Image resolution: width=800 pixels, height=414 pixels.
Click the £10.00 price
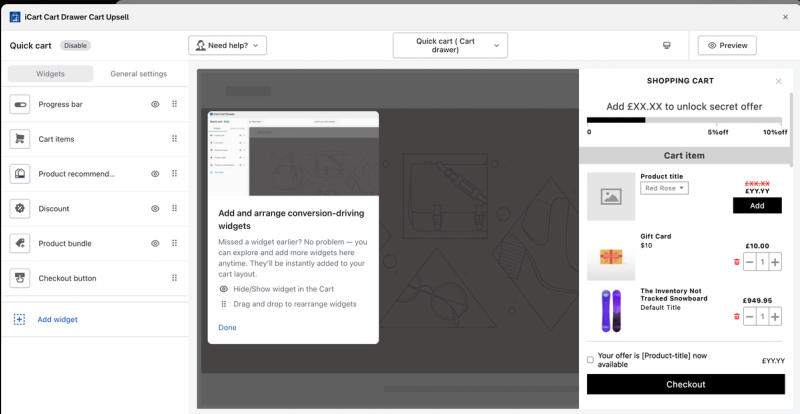click(x=757, y=246)
